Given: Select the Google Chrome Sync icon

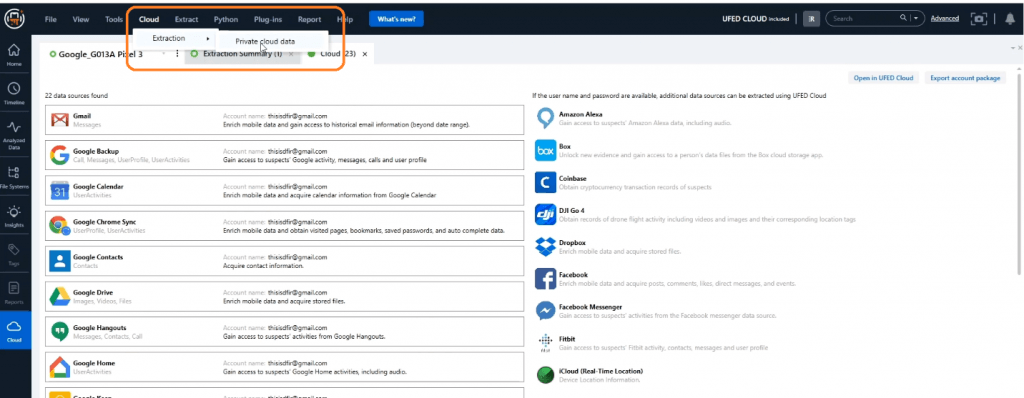Looking at the screenshot, I should coord(60,226).
